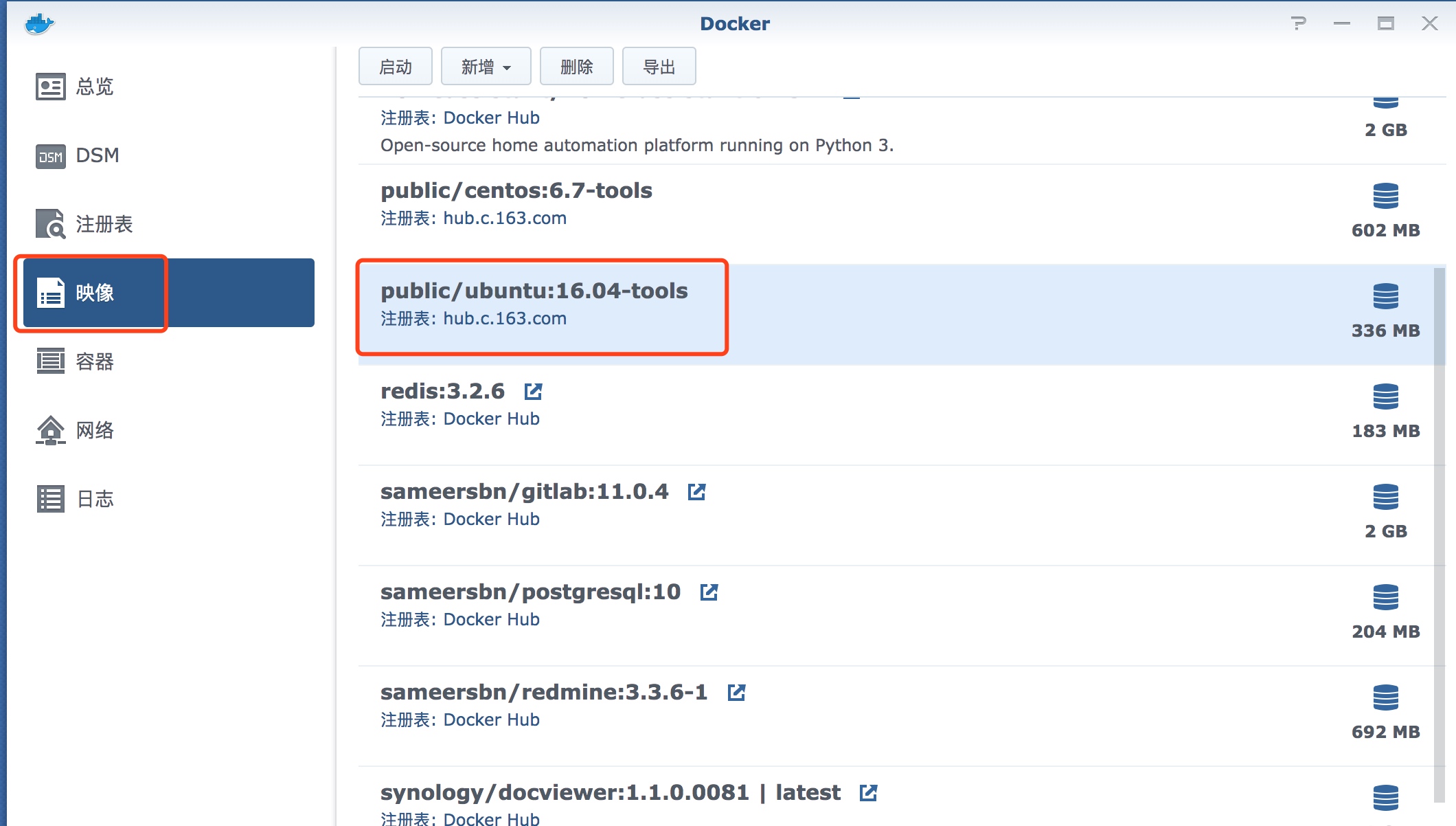
Task: Click the home automation platform description text
Action: (637, 146)
